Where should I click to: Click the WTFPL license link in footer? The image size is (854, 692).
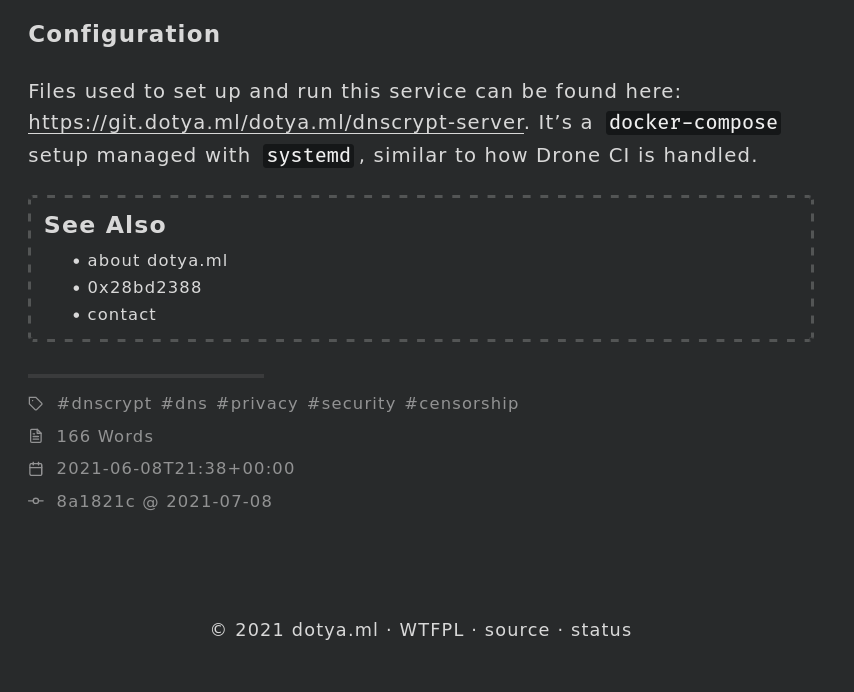pyautogui.click(x=431, y=630)
